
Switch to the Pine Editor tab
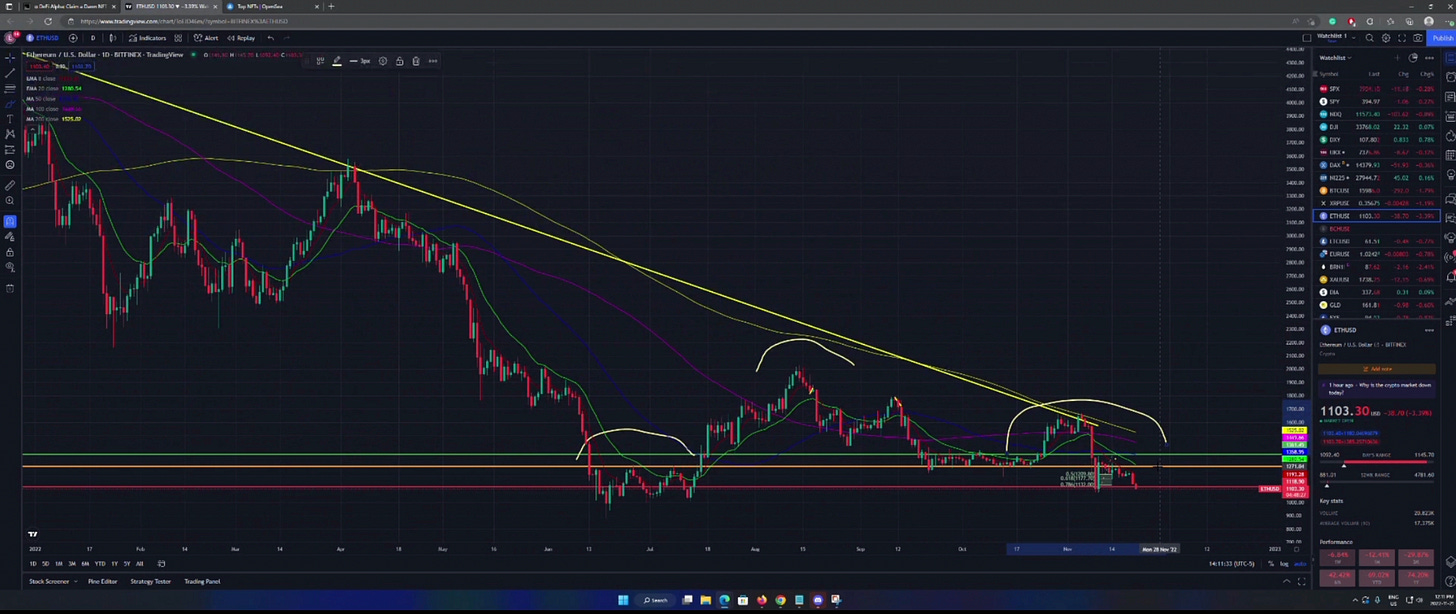tap(102, 581)
